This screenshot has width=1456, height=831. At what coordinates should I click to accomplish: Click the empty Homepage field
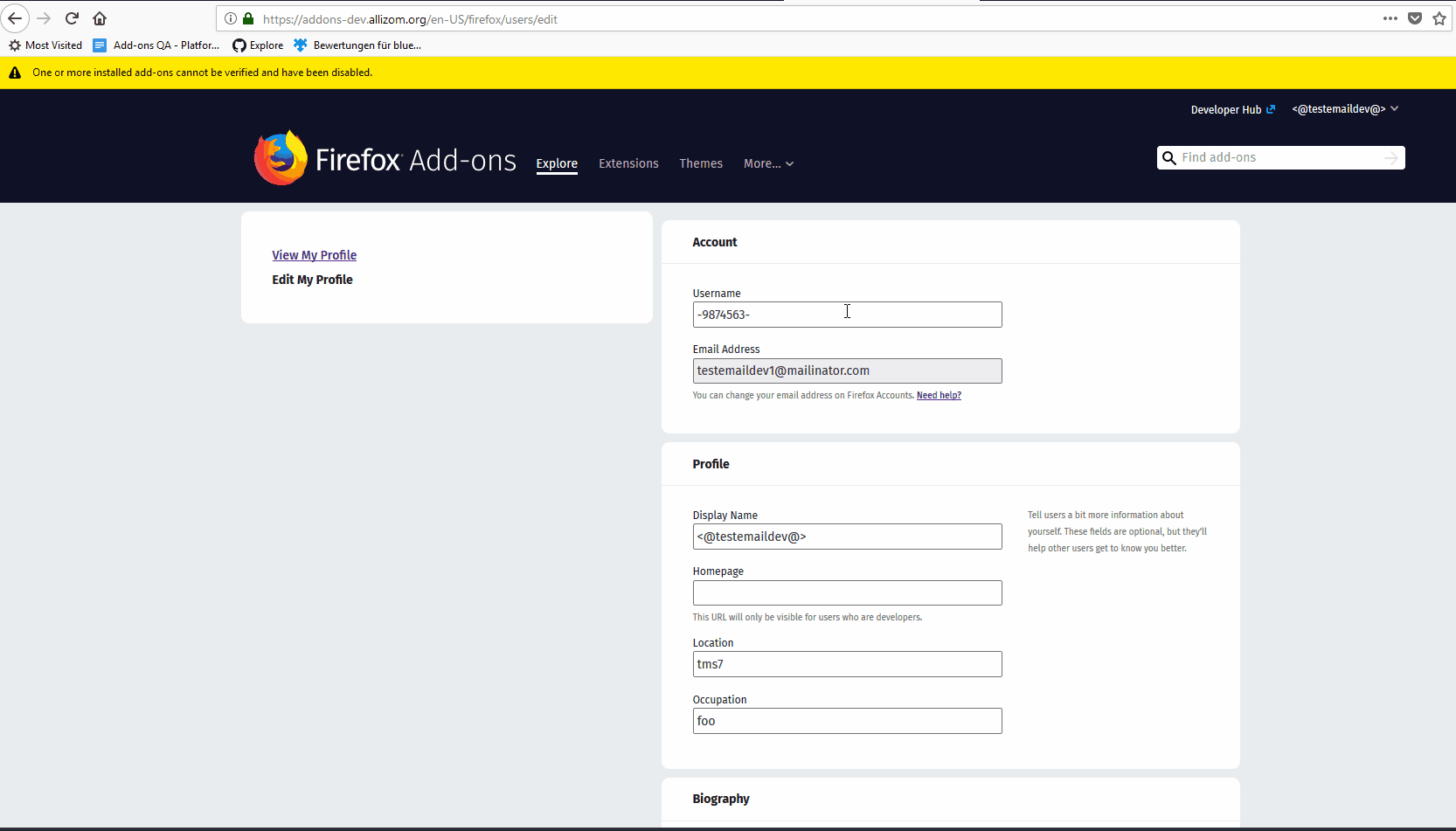847,593
